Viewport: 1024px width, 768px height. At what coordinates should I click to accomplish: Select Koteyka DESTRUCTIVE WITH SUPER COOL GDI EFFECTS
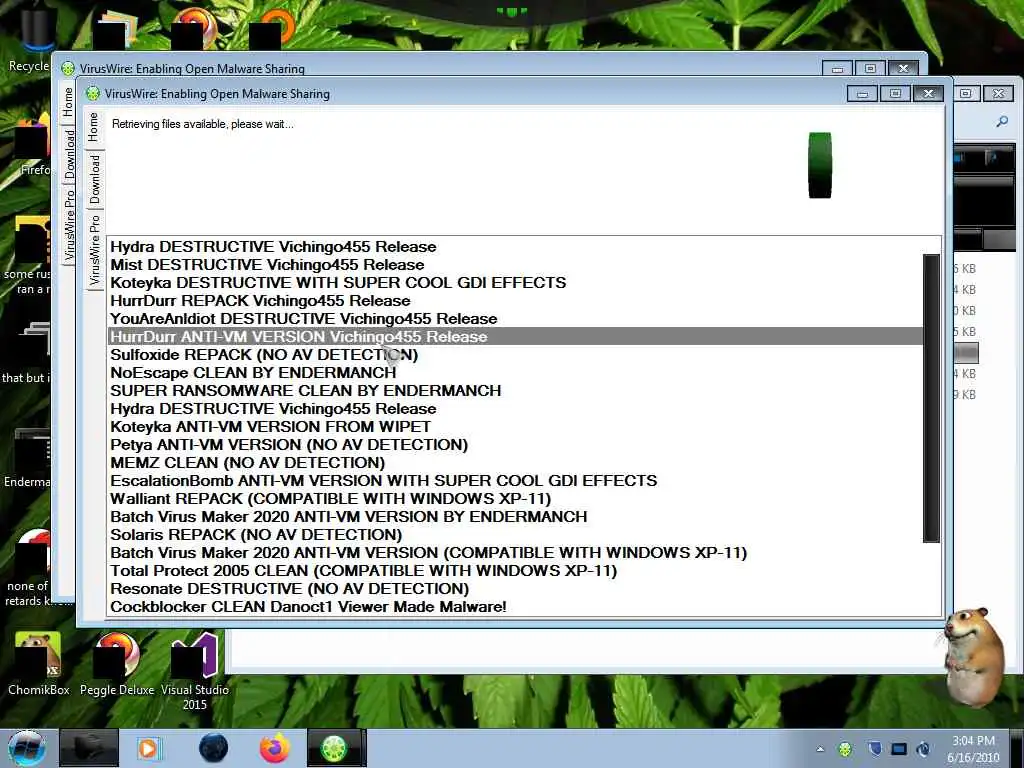515,283
